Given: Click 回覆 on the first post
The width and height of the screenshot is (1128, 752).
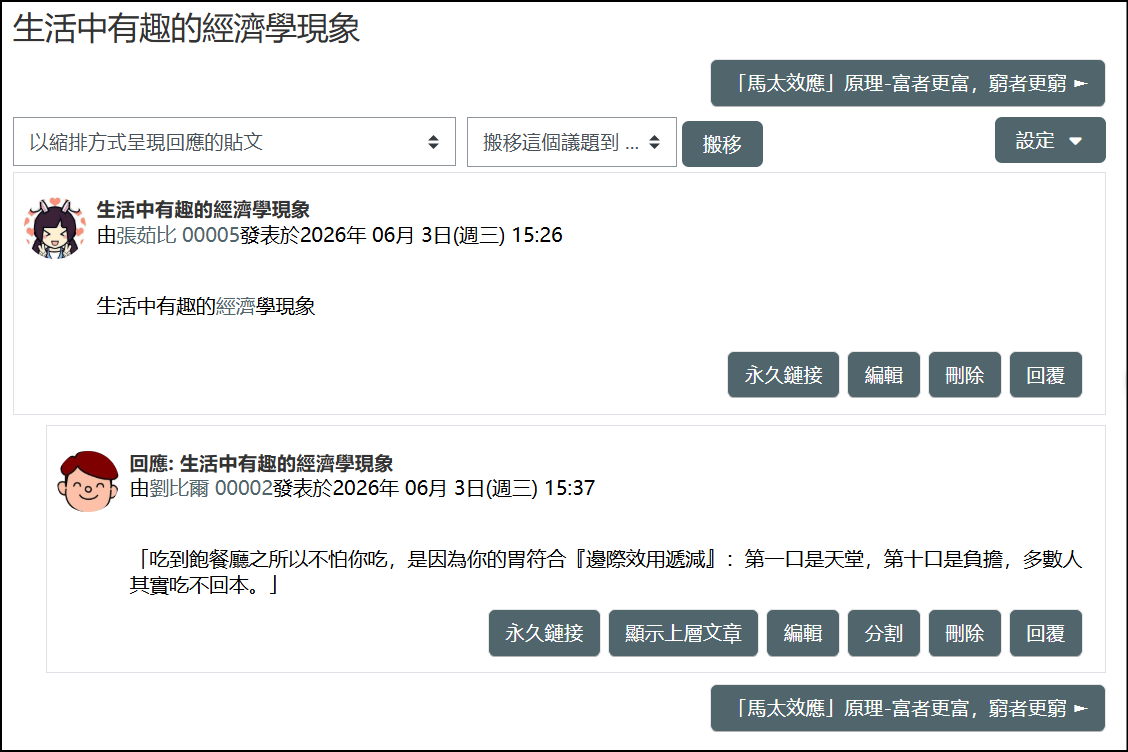Looking at the screenshot, I should 1045,374.
